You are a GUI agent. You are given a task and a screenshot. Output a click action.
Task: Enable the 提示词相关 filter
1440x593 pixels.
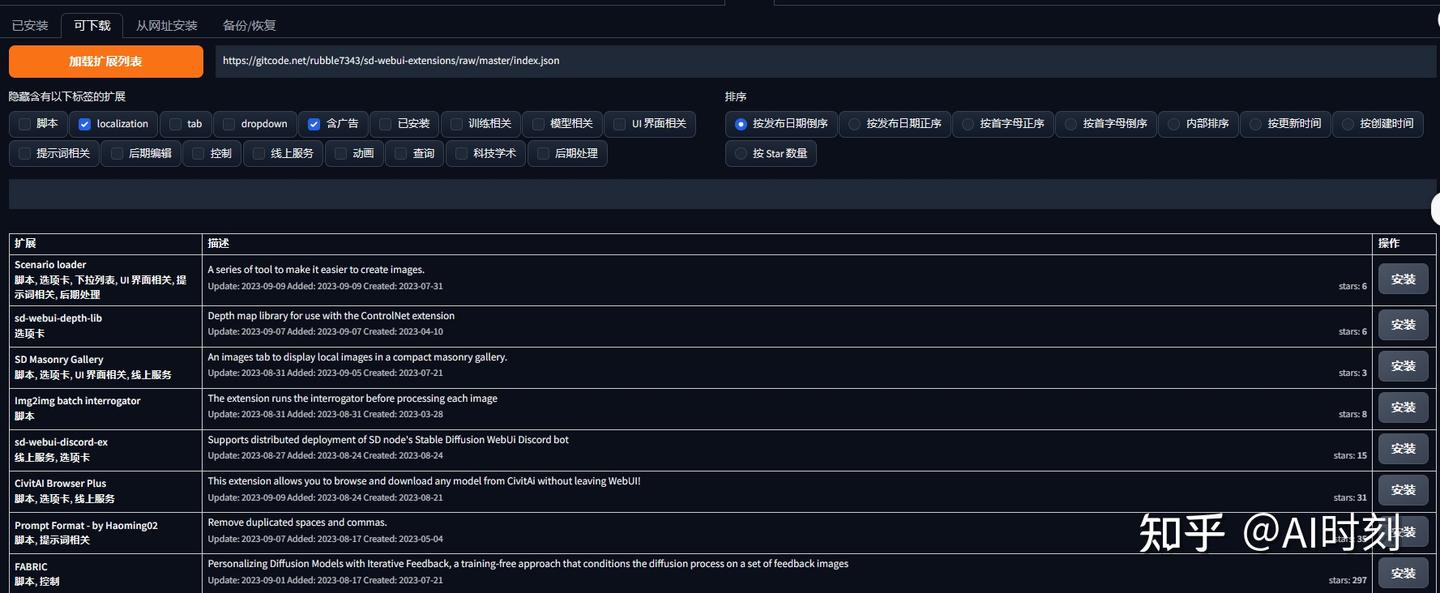click(23, 152)
